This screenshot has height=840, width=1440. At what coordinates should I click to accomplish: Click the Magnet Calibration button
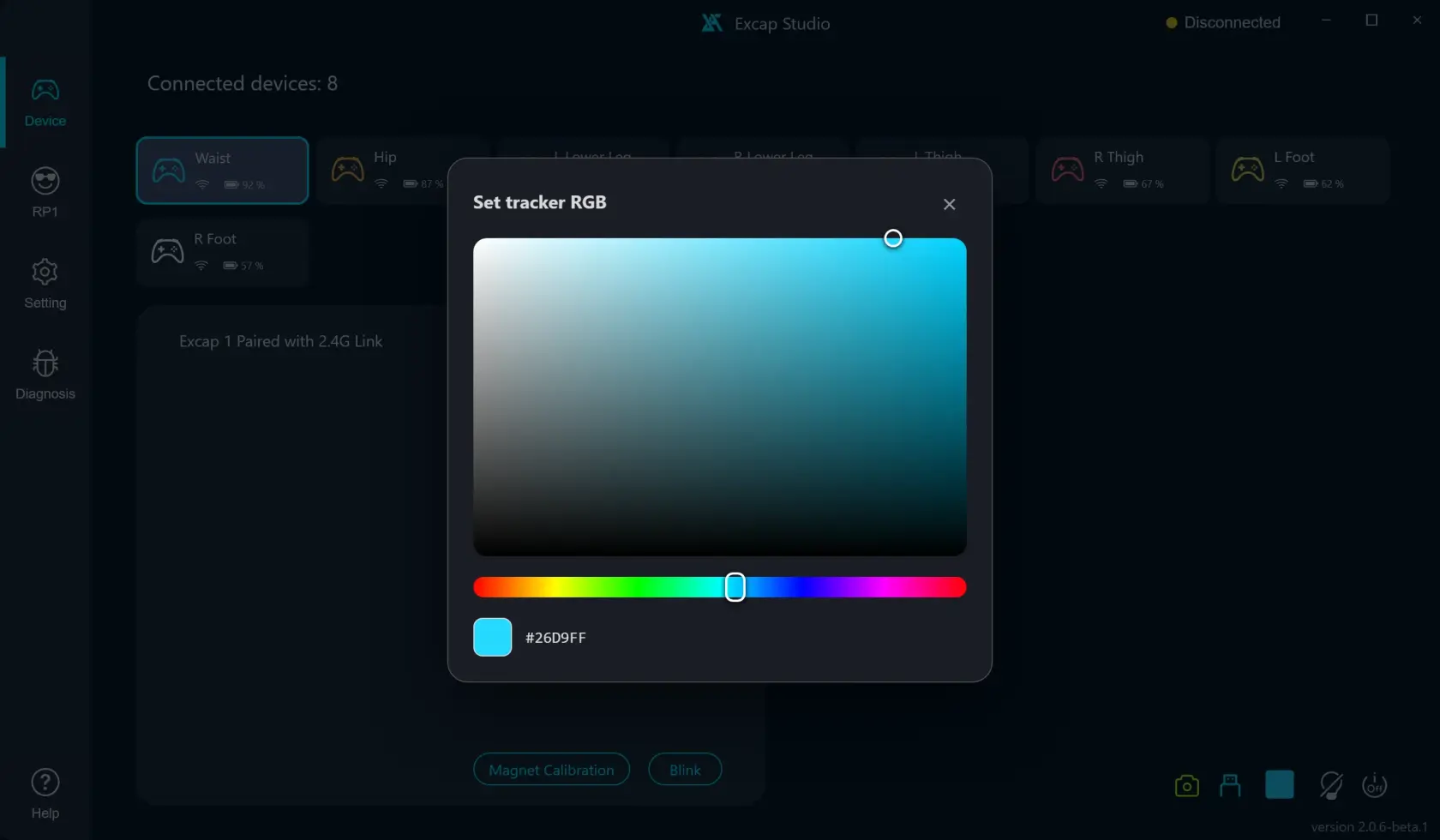(x=551, y=770)
